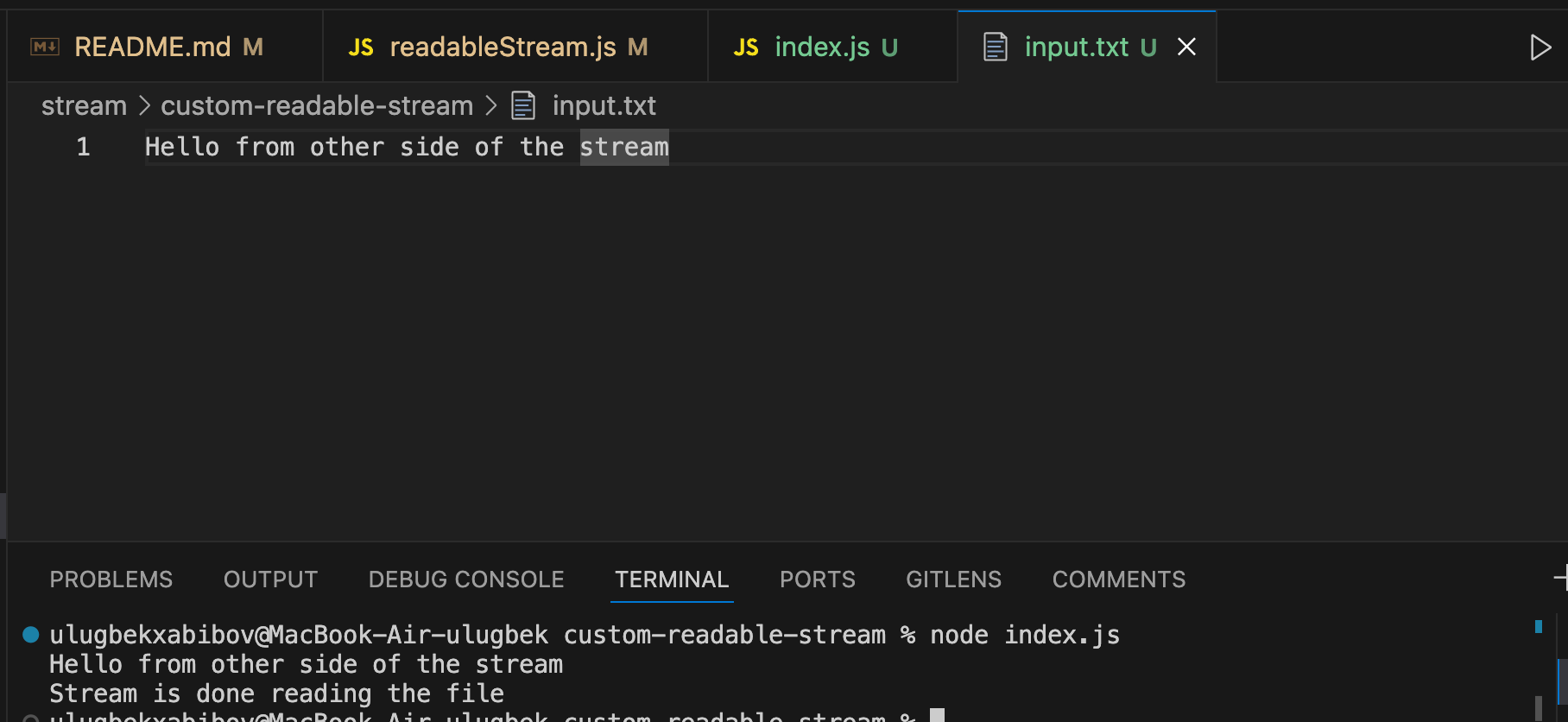Click terminal output Hello from other side
This screenshot has height=722, width=1568.
click(306, 664)
